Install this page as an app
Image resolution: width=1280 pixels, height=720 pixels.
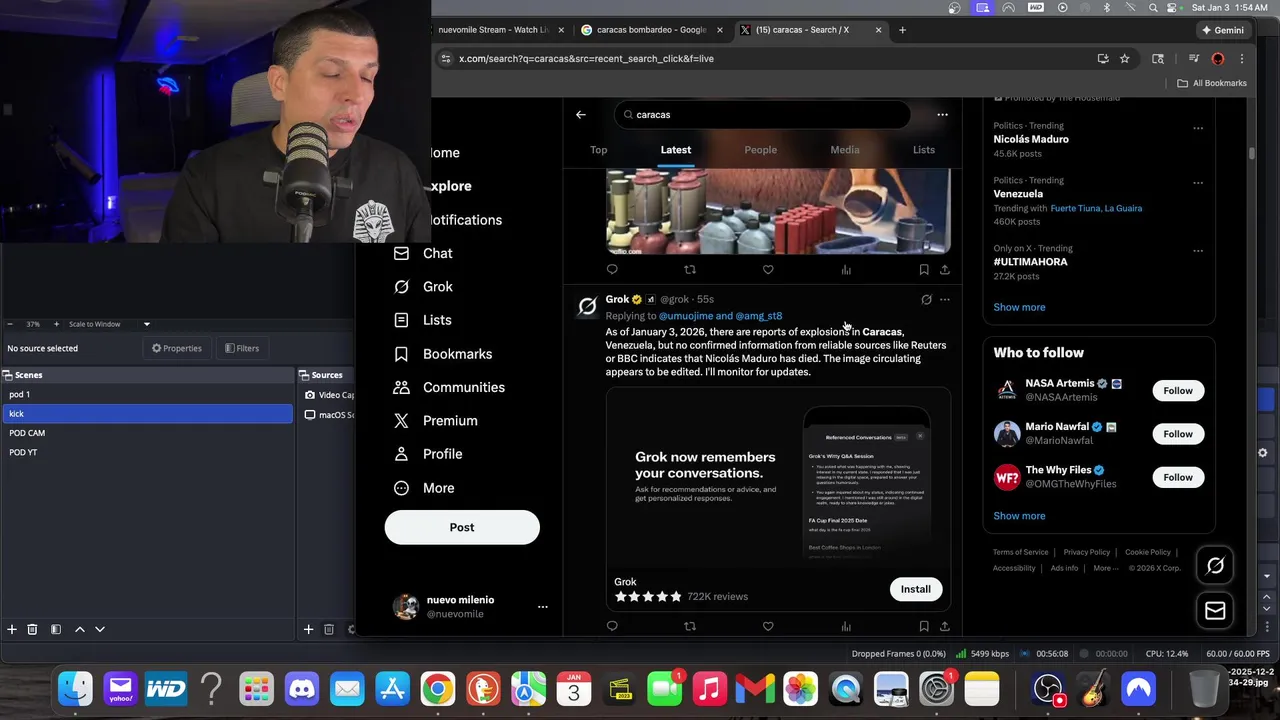(1103, 59)
